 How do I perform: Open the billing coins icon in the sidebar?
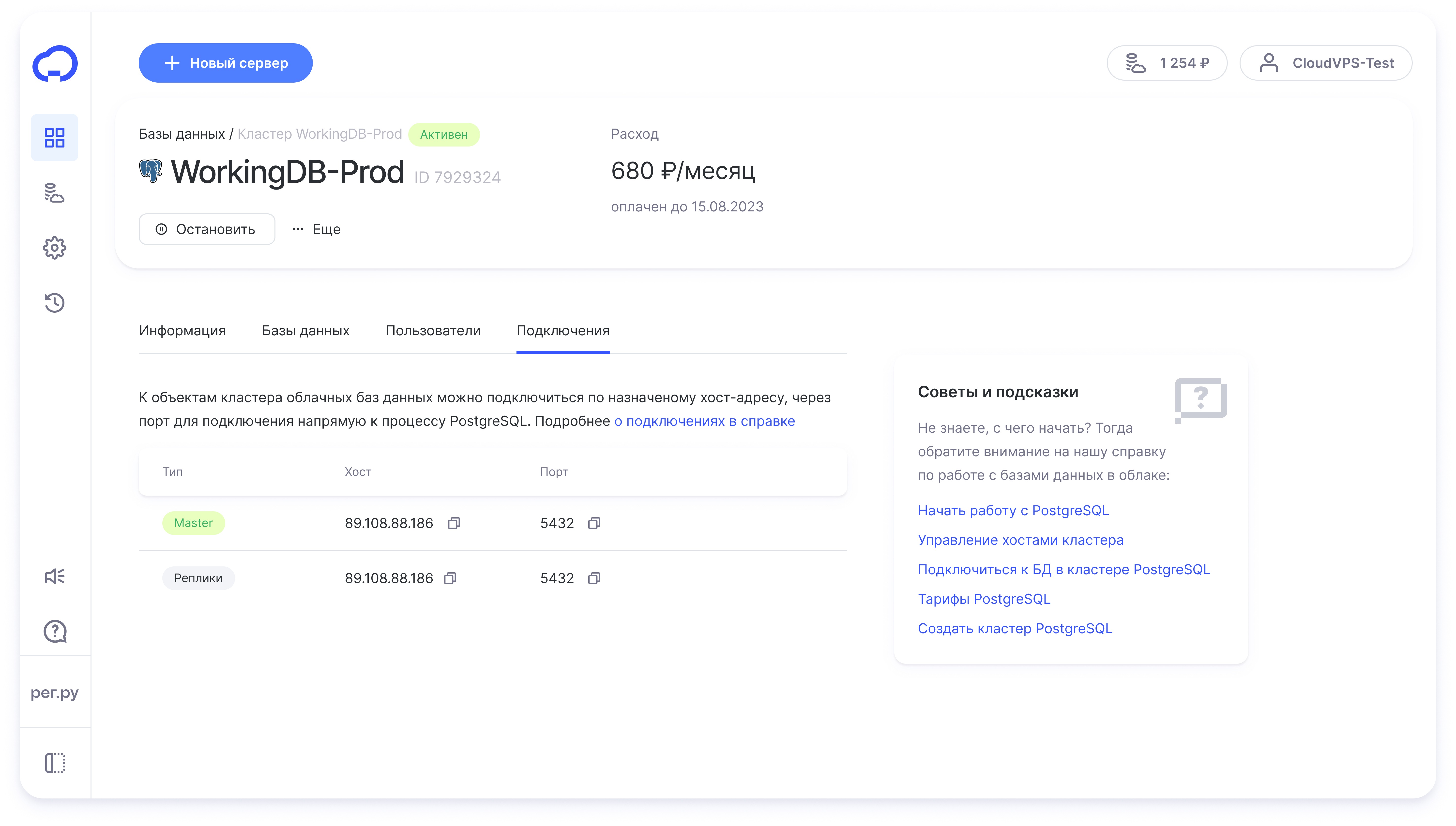(54, 193)
